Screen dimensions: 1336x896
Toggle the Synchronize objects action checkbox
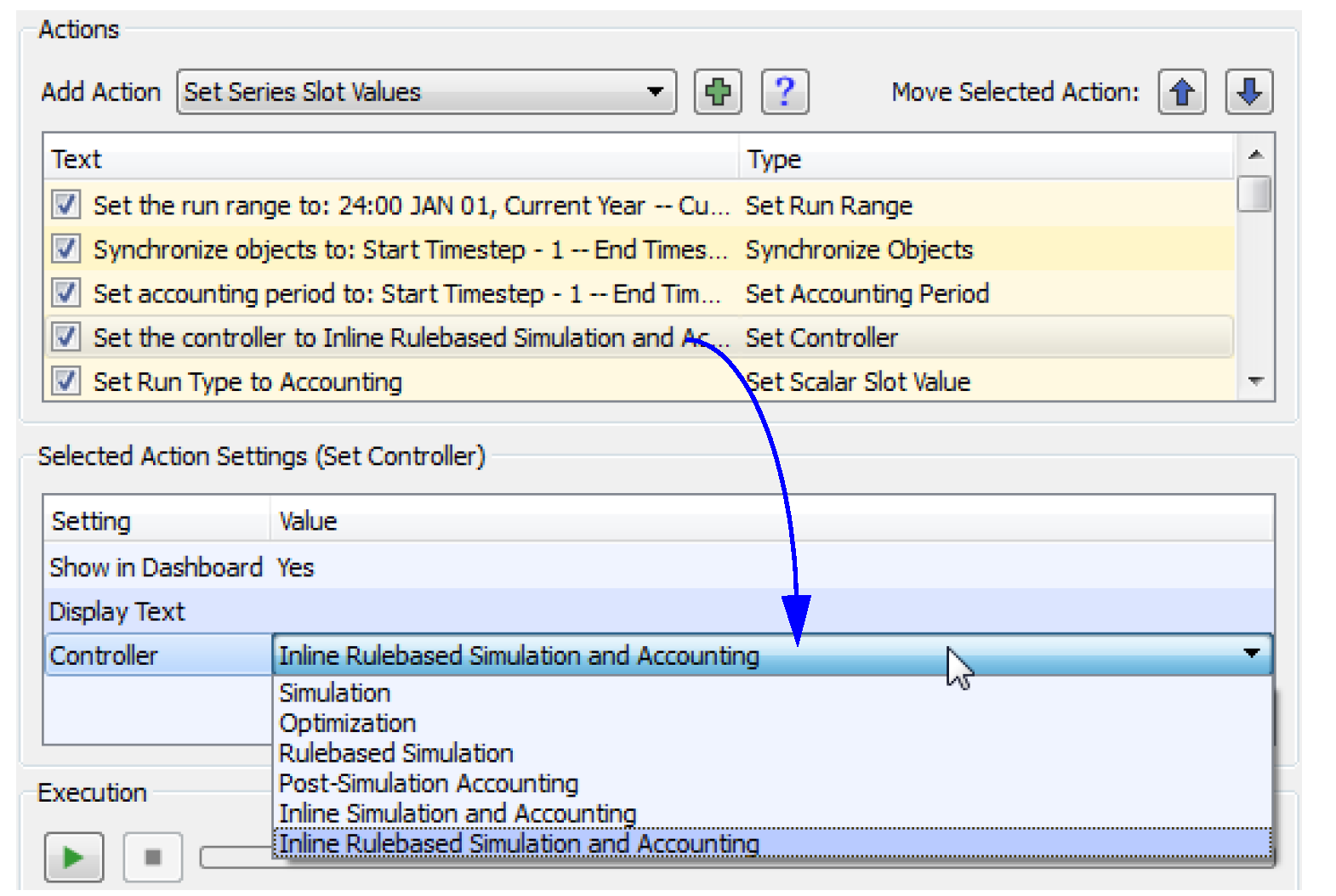click(x=65, y=249)
